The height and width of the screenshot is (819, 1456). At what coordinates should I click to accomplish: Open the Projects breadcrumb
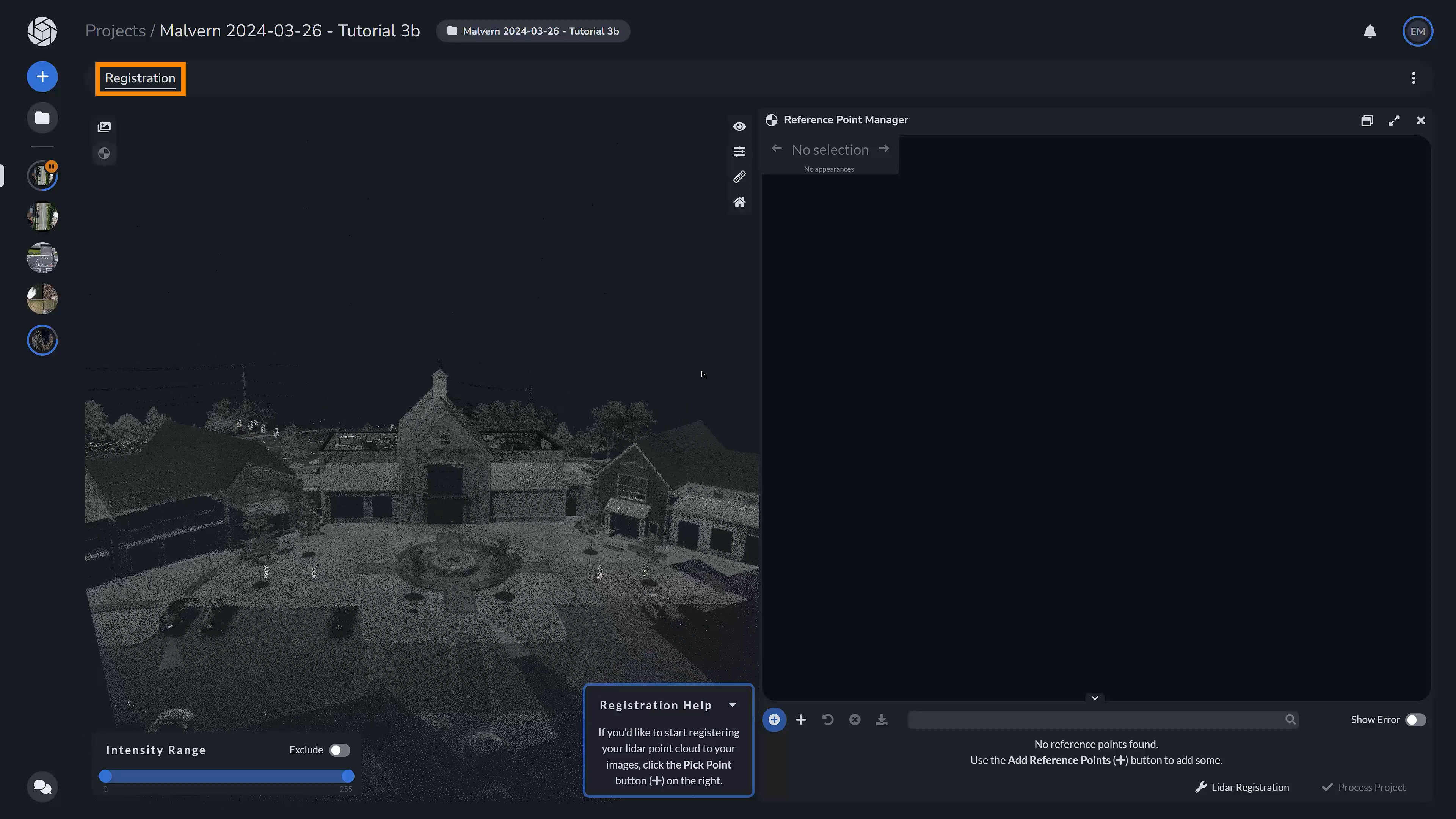pos(115,30)
